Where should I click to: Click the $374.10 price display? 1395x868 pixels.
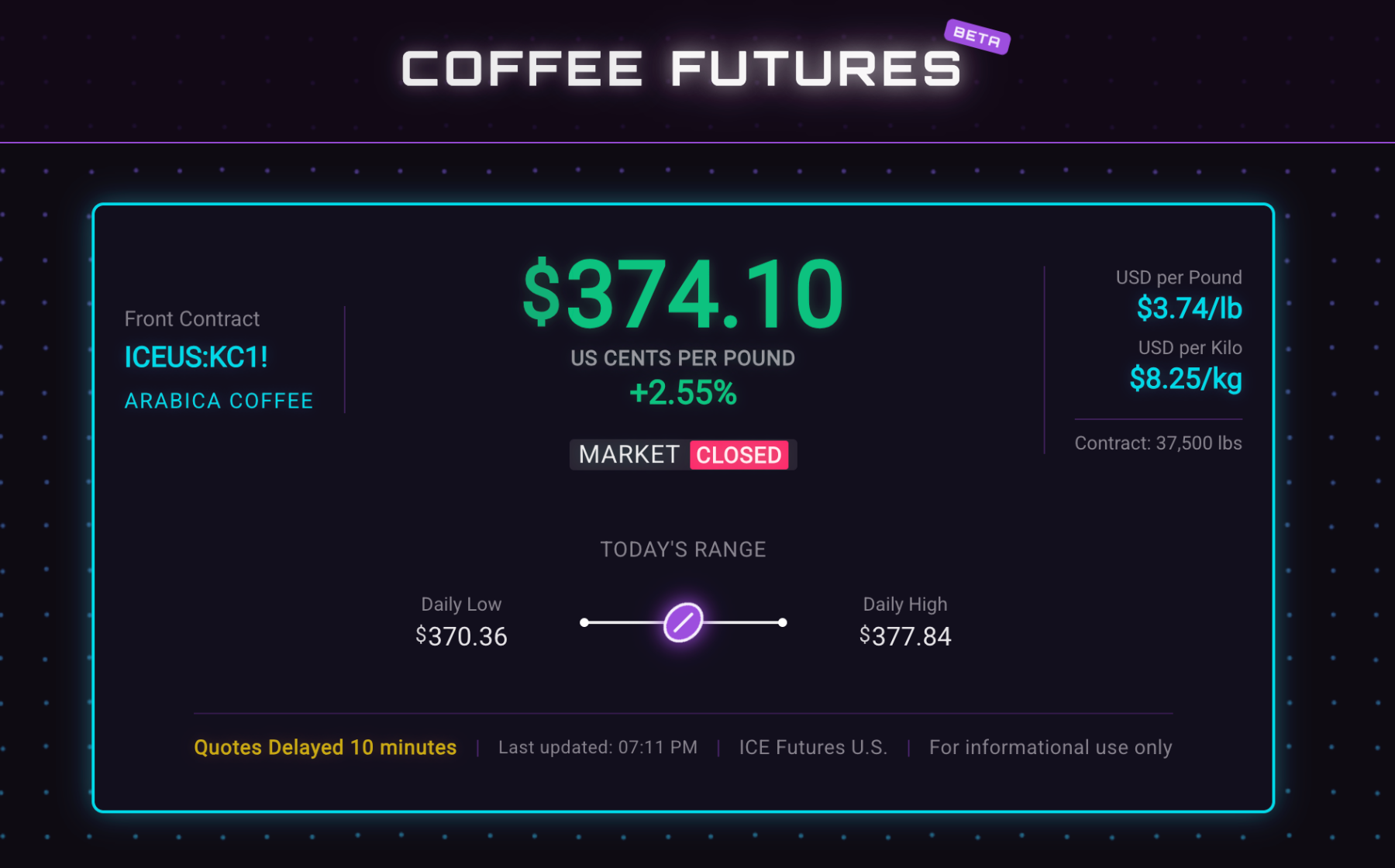click(x=683, y=294)
